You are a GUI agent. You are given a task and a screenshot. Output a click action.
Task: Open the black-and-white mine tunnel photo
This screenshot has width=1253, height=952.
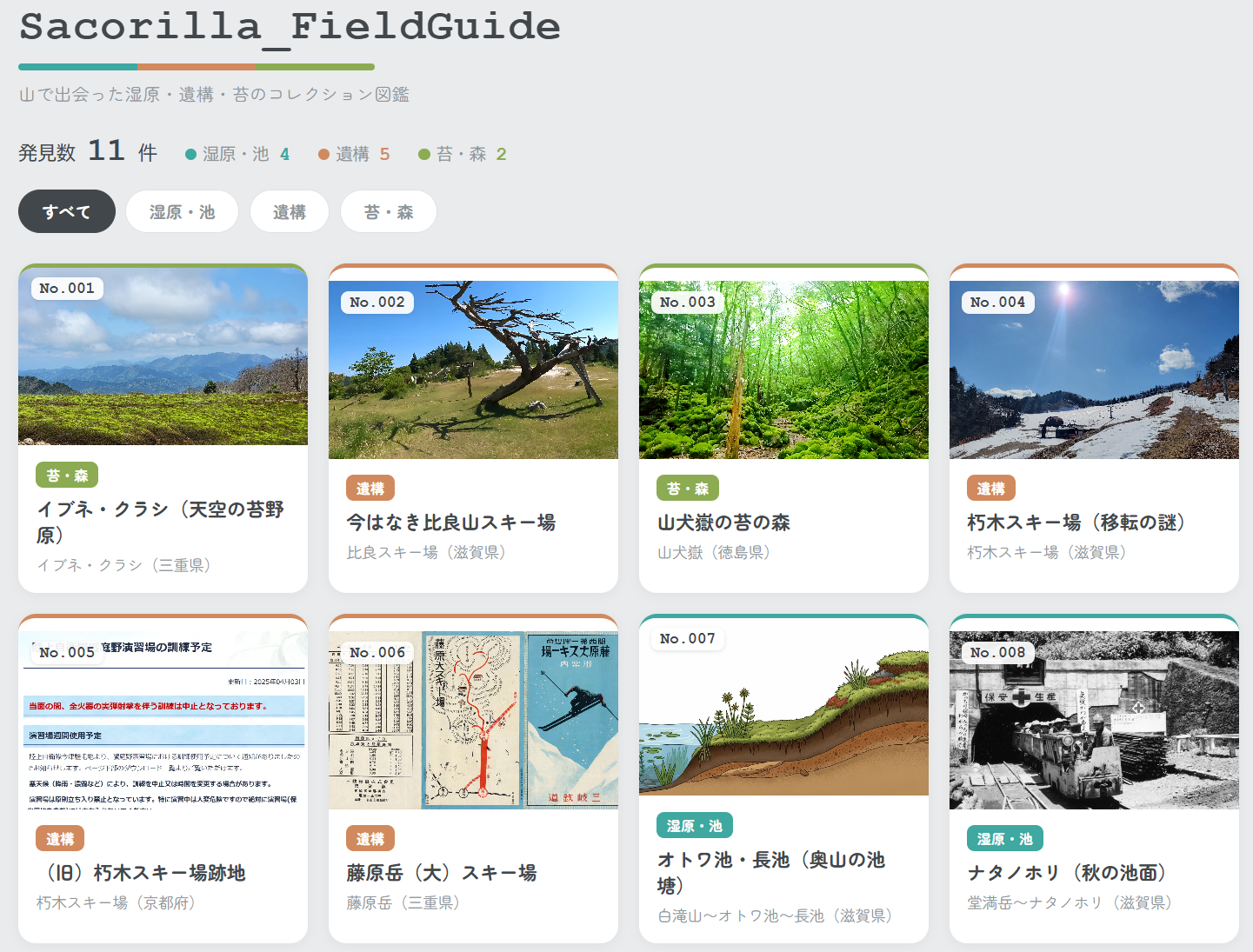coord(1094,720)
